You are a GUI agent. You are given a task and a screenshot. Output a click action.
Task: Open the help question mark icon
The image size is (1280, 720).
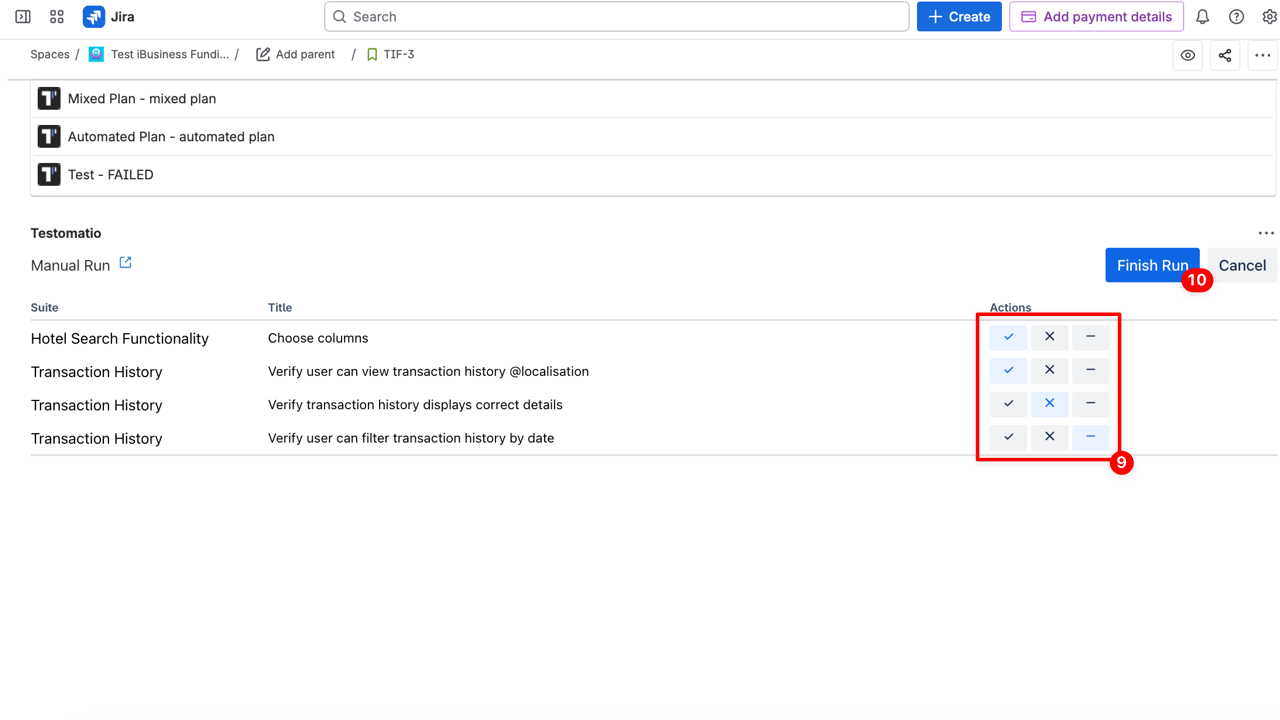click(x=1236, y=17)
